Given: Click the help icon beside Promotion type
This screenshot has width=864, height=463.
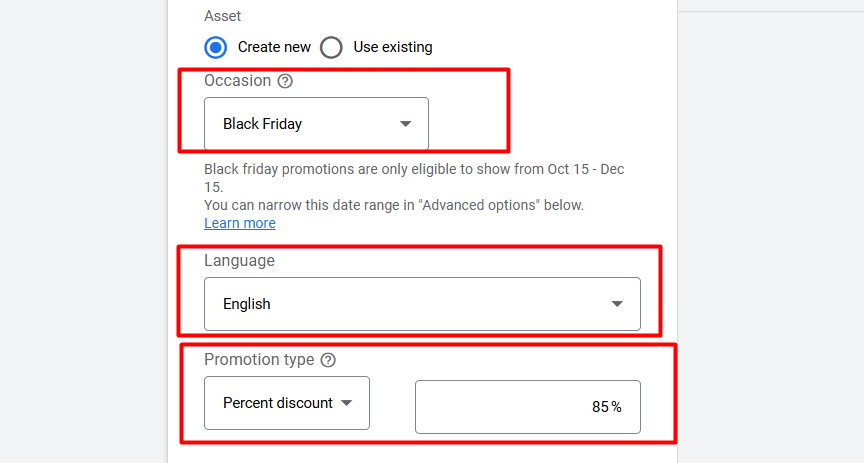Looking at the screenshot, I should (x=328, y=360).
